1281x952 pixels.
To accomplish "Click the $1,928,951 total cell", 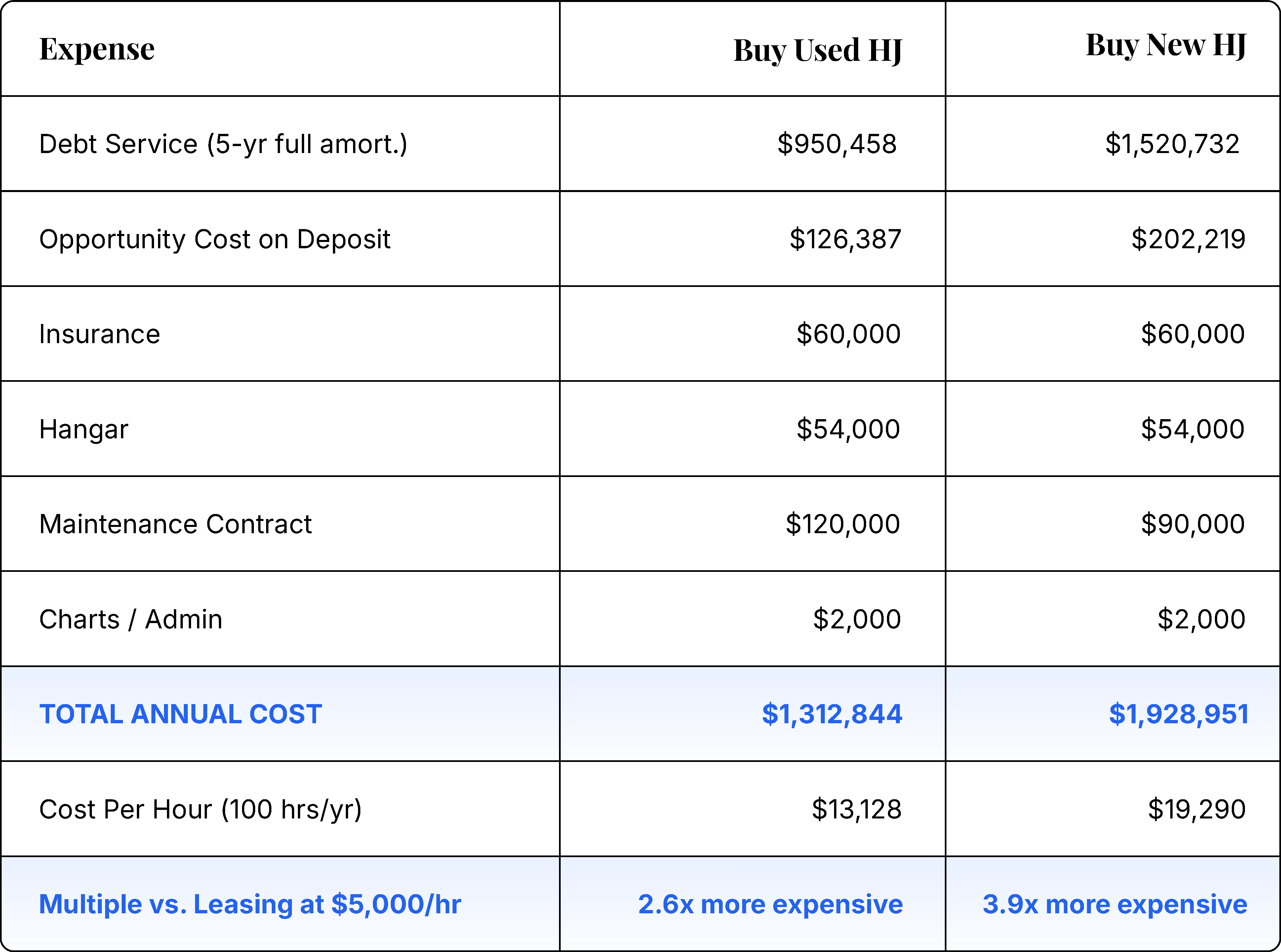I will tap(1179, 715).
